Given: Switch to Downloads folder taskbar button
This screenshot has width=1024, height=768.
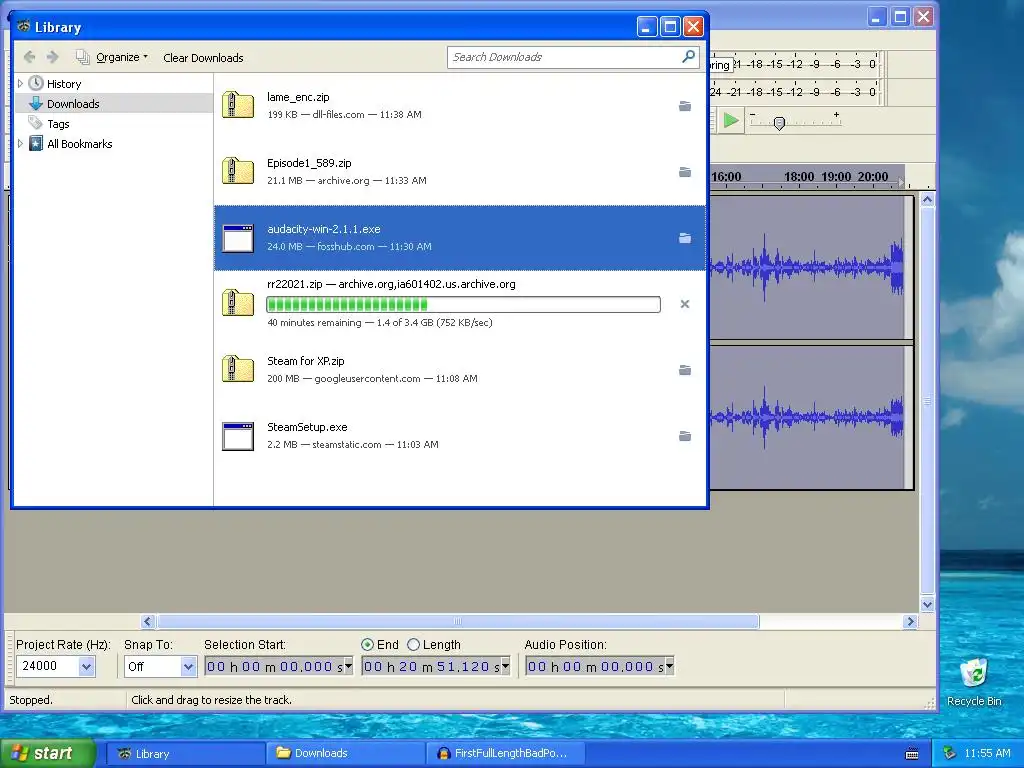Looking at the screenshot, I should tap(345, 754).
